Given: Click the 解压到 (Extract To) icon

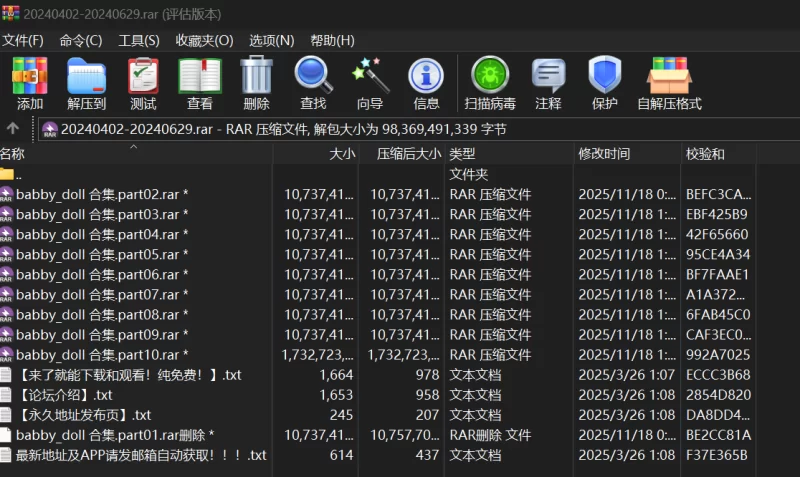Looking at the screenshot, I should click(86, 82).
